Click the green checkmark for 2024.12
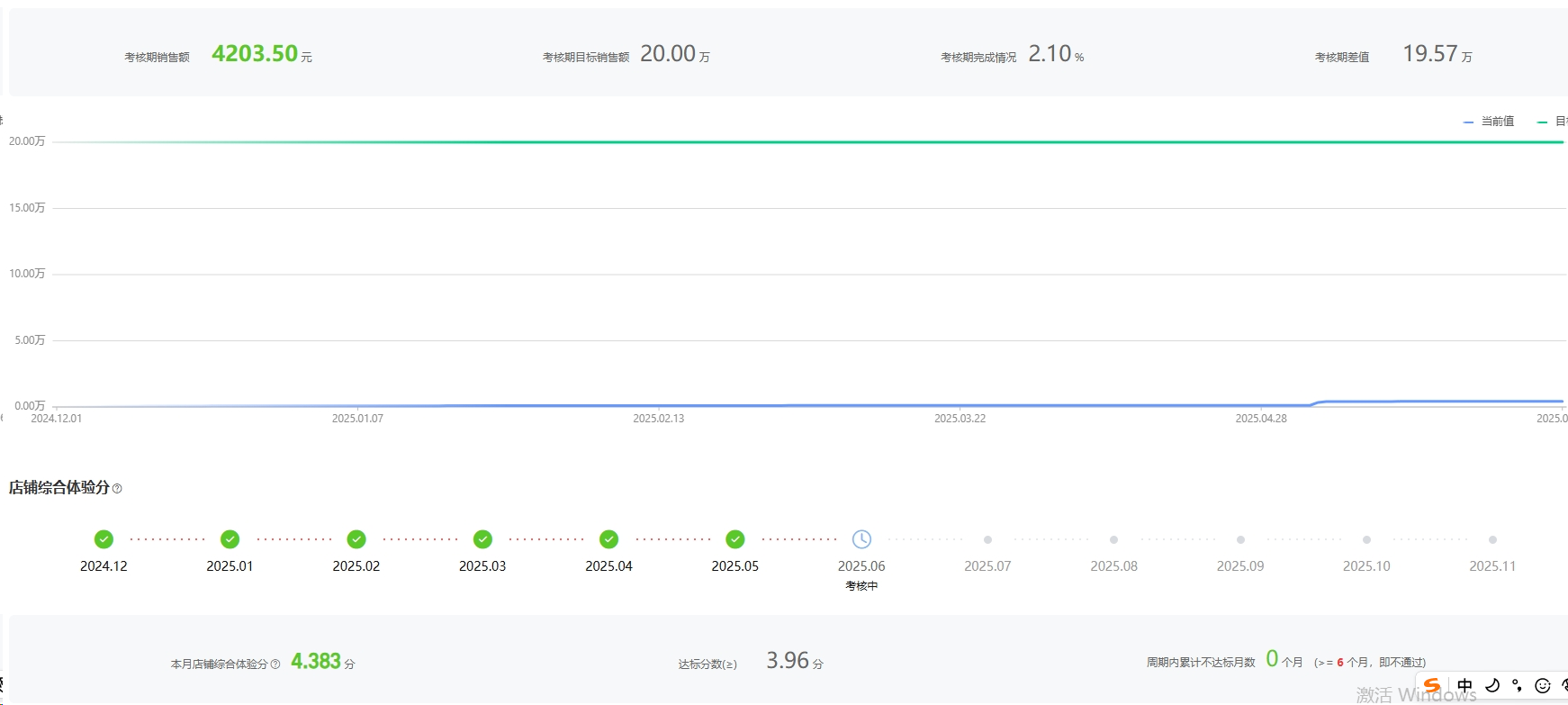Viewport: 1568px width, 705px height. [x=104, y=539]
